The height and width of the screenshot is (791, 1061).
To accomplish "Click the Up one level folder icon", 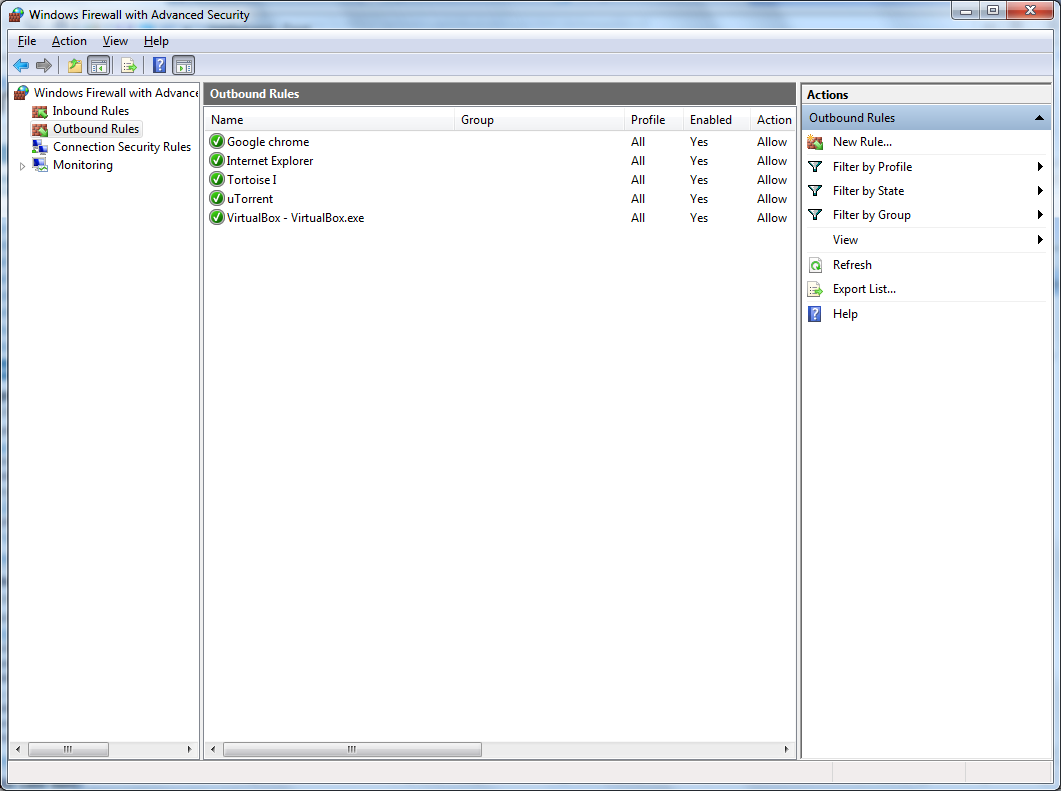I will [x=74, y=66].
